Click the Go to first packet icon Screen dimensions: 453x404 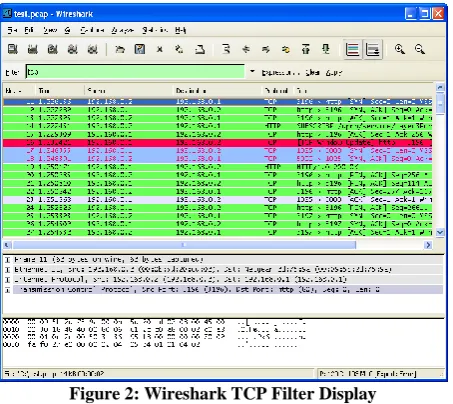pos(306,49)
